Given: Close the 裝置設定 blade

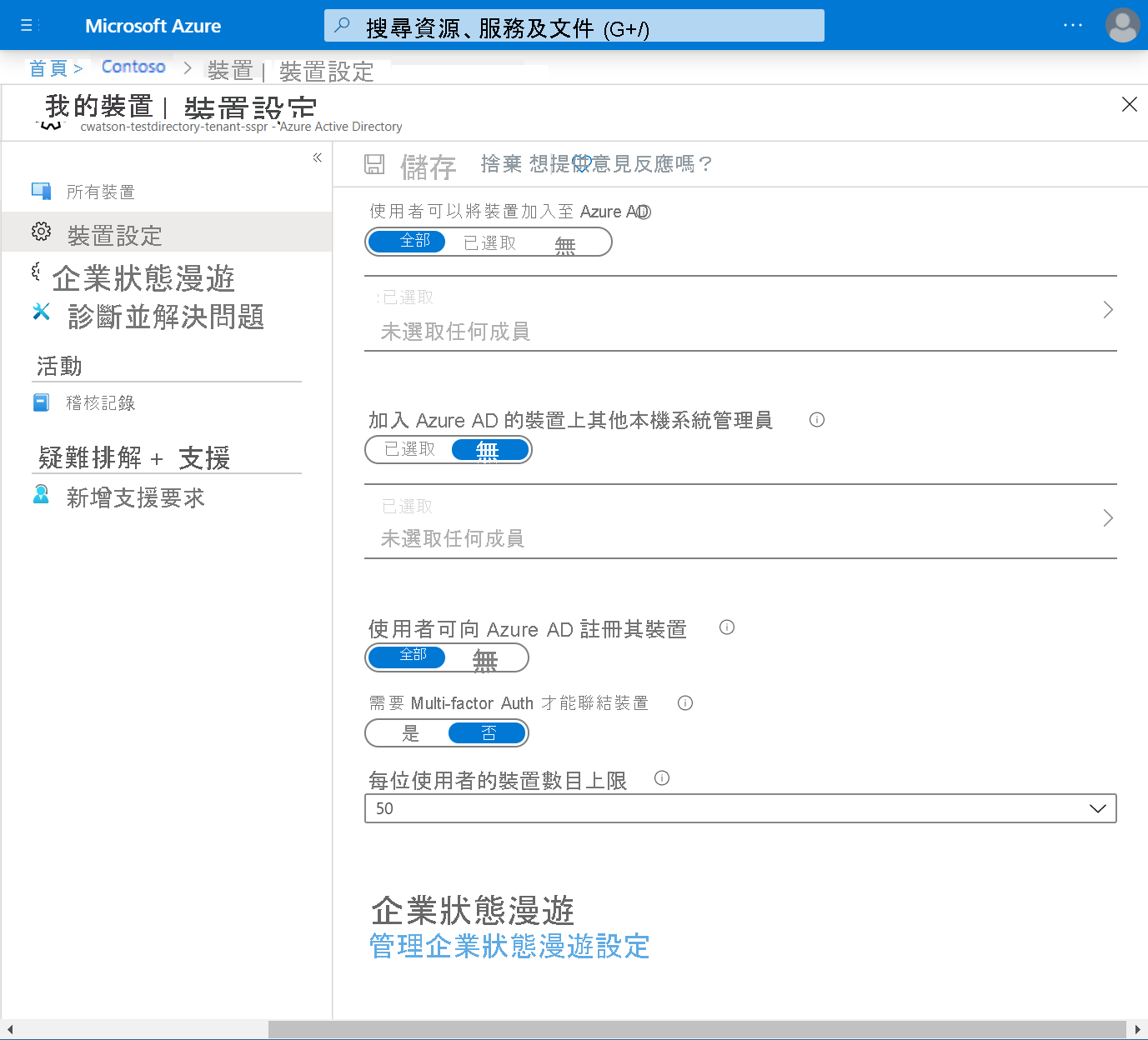Looking at the screenshot, I should pyautogui.click(x=1130, y=104).
